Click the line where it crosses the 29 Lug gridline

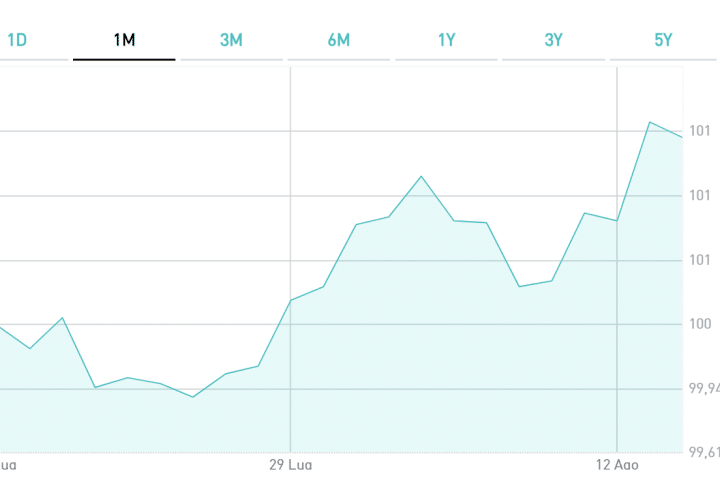[290, 300]
